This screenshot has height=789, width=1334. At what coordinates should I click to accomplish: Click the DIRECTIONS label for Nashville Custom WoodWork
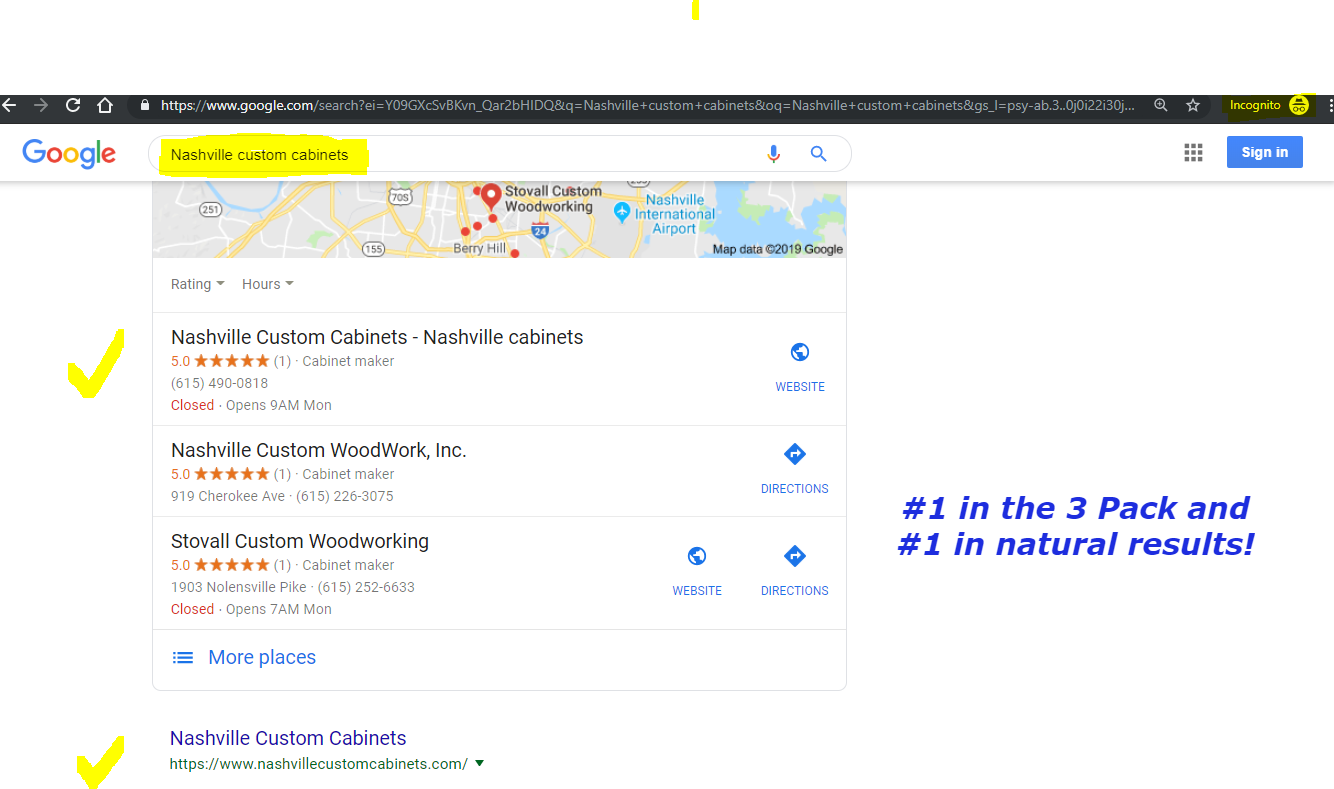pos(795,489)
